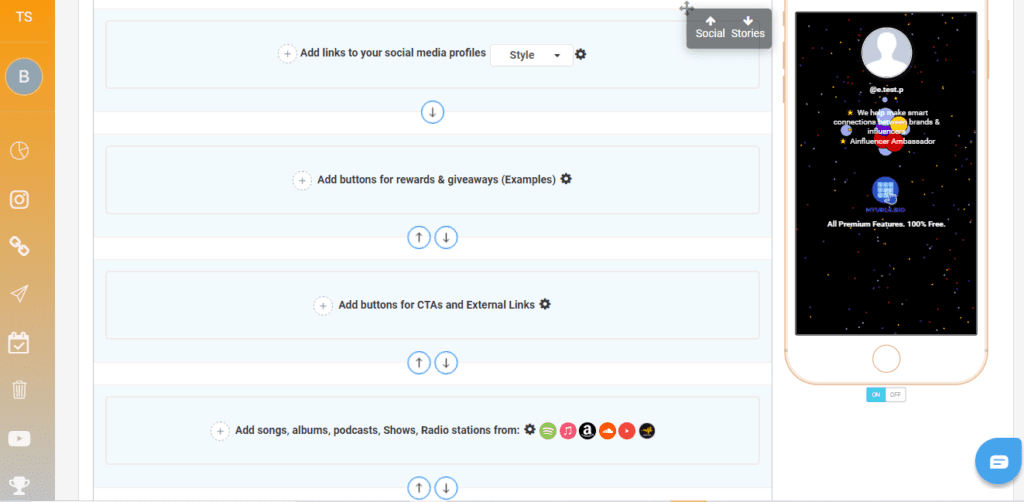1024x502 pixels.
Task: Open the paper plane direct message icon
Action: (x=20, y=294)
